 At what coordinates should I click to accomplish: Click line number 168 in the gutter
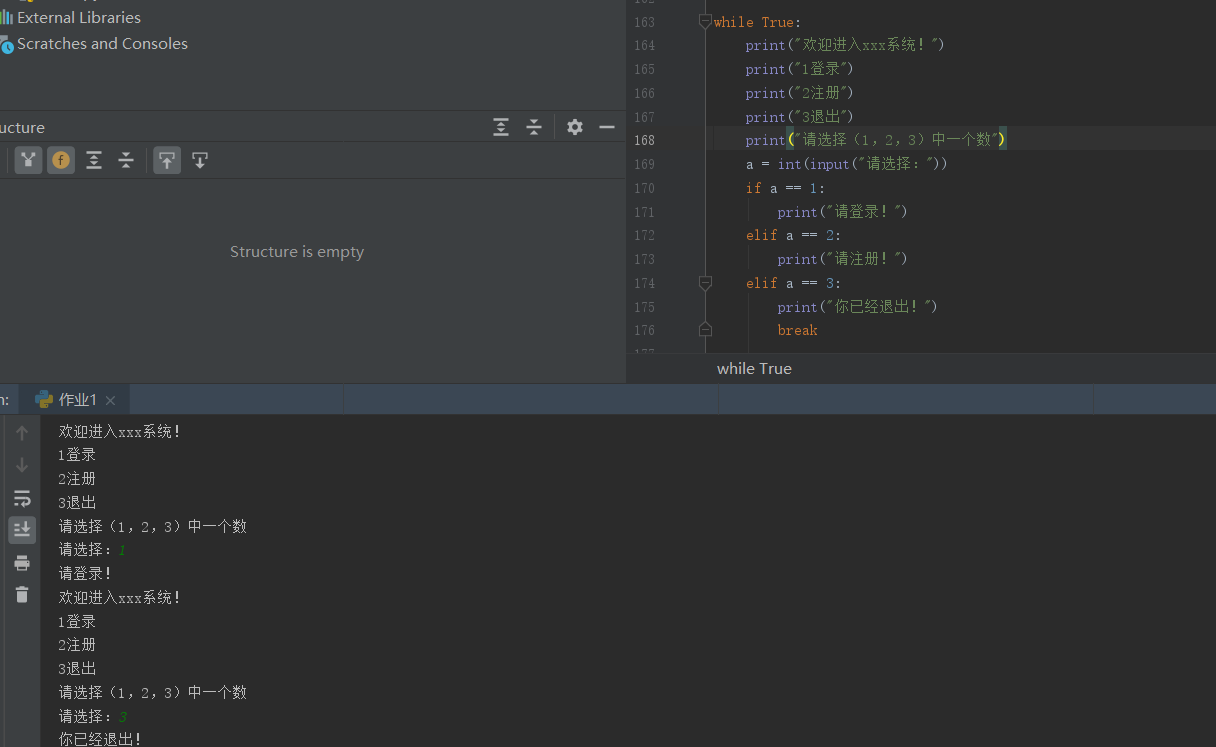click(x=644, y=140)
